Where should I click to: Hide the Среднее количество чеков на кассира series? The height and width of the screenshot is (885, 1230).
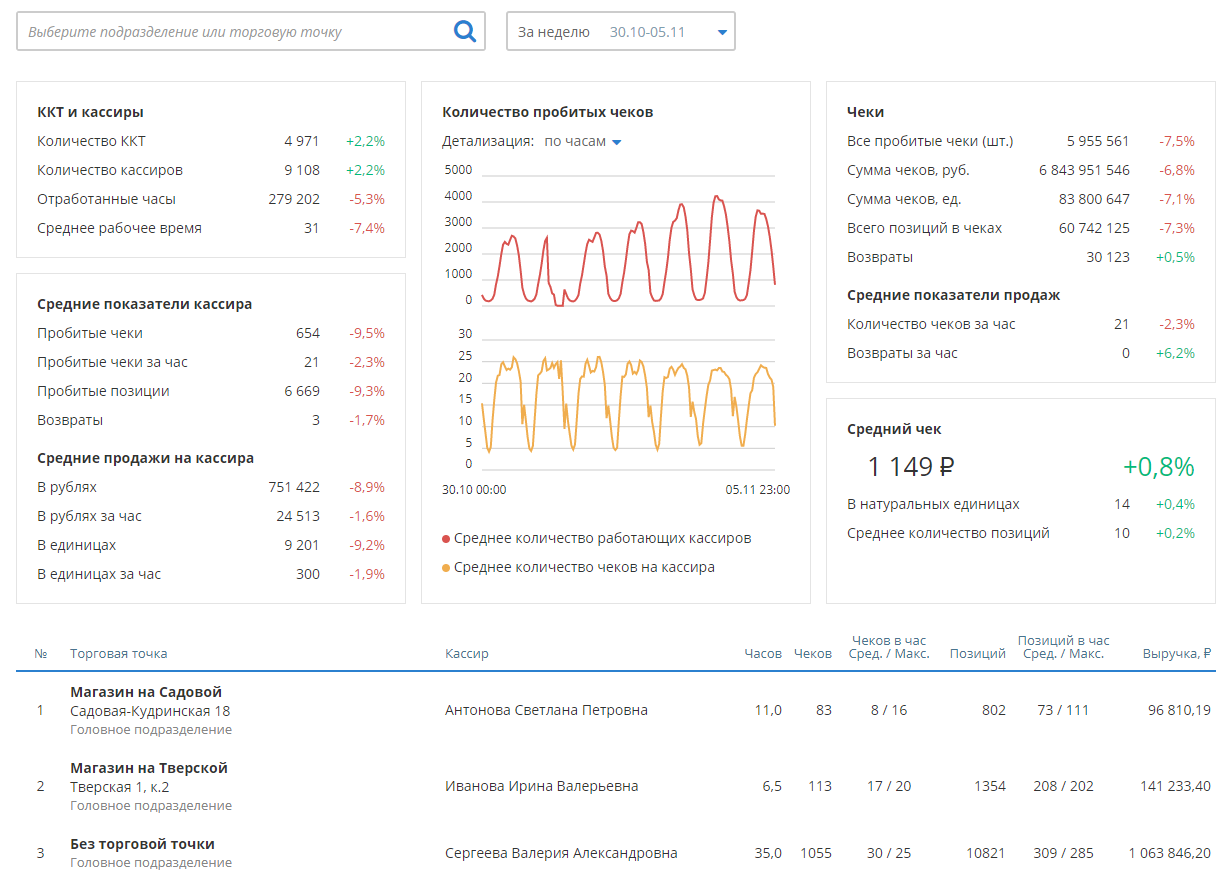[x=584, y=567]
